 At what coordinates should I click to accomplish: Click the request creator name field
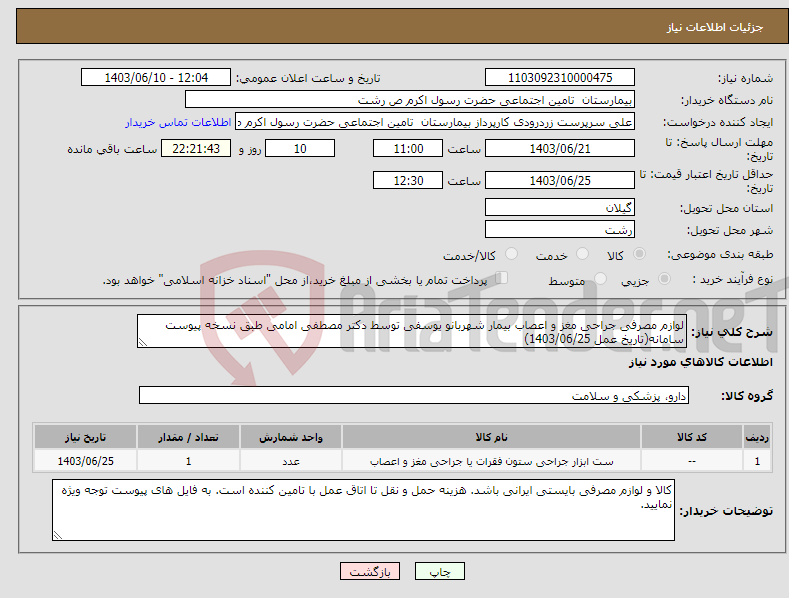(x=435, y=122)
